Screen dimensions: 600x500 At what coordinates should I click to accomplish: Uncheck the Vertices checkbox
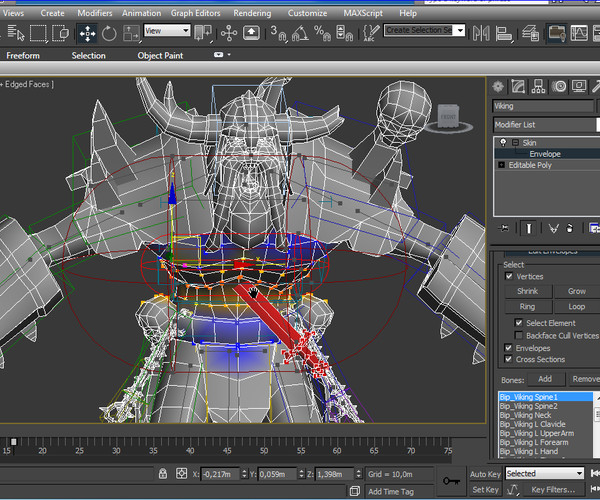[509, 276]
